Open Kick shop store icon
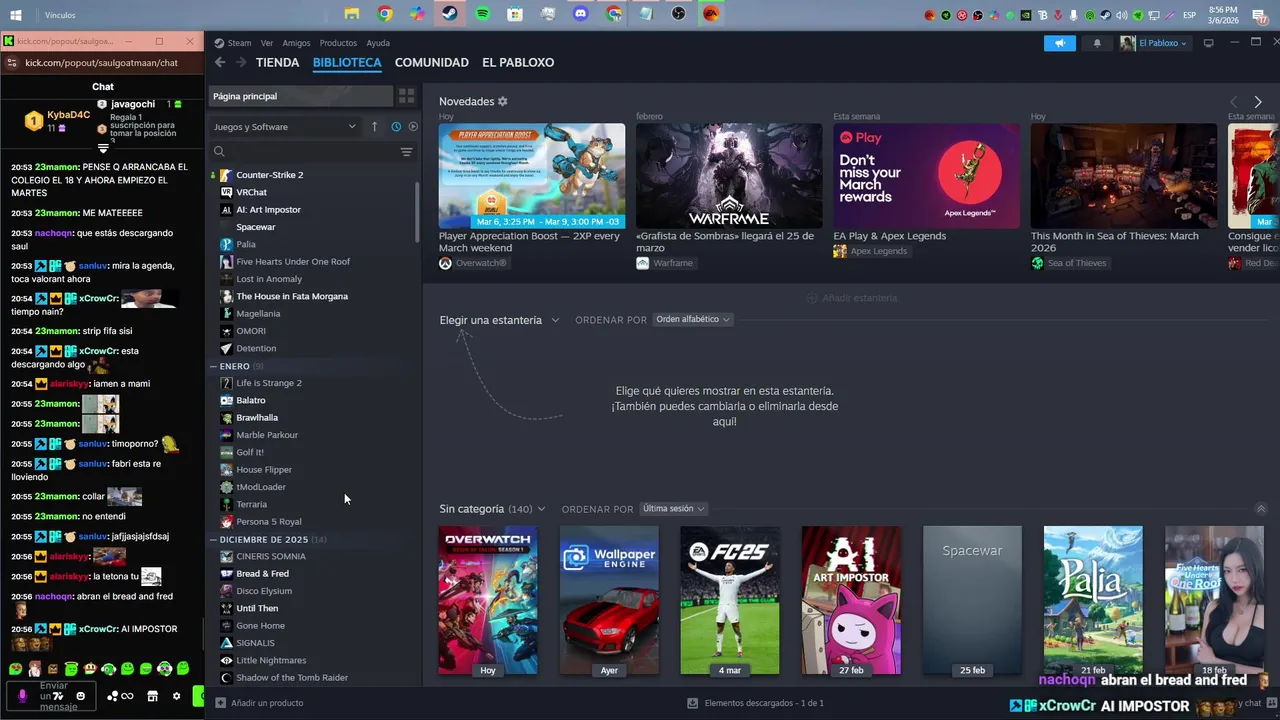Viewport: 1280px width, 720px height. click(152, 696)
